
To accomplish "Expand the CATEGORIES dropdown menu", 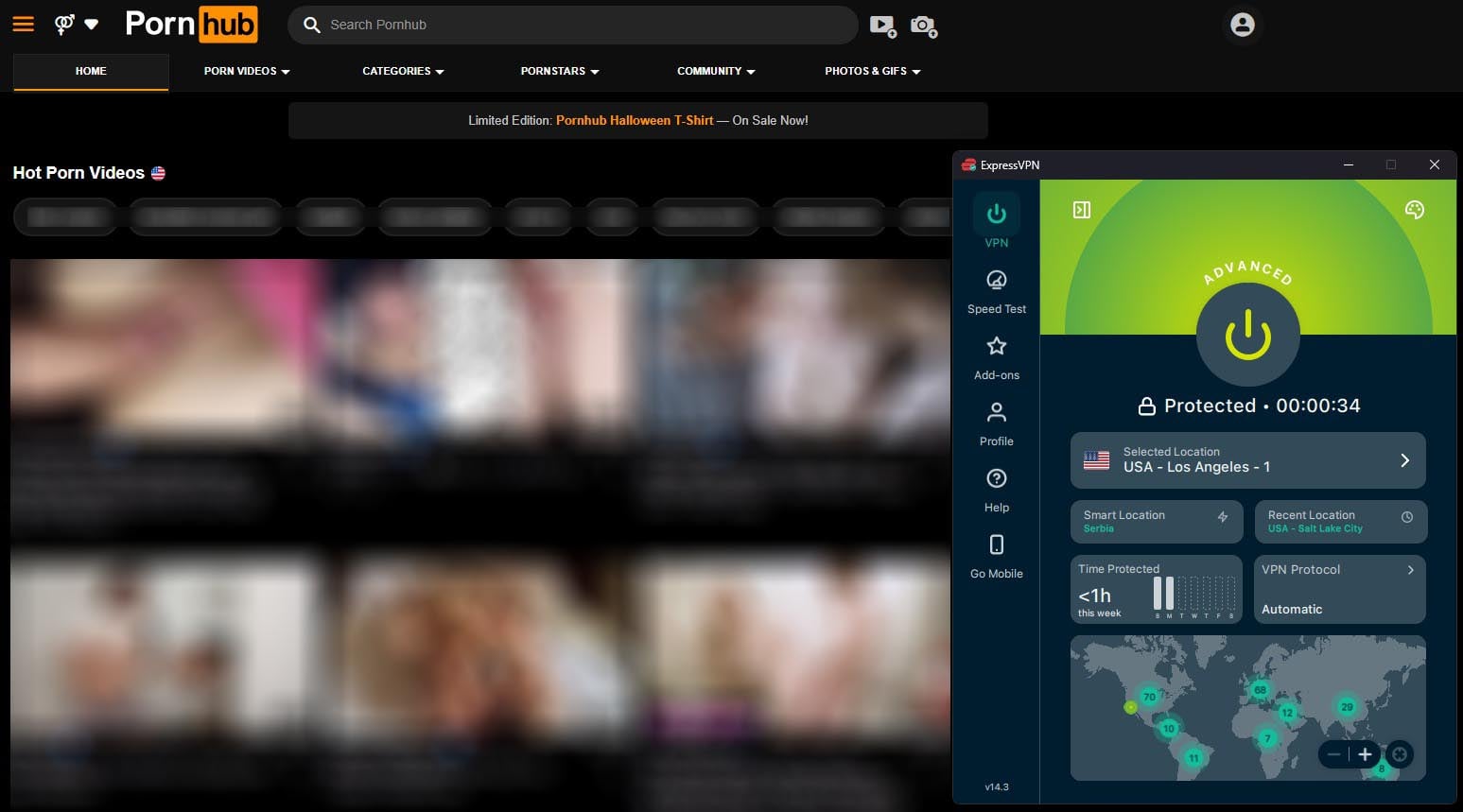I will [403, 71].
